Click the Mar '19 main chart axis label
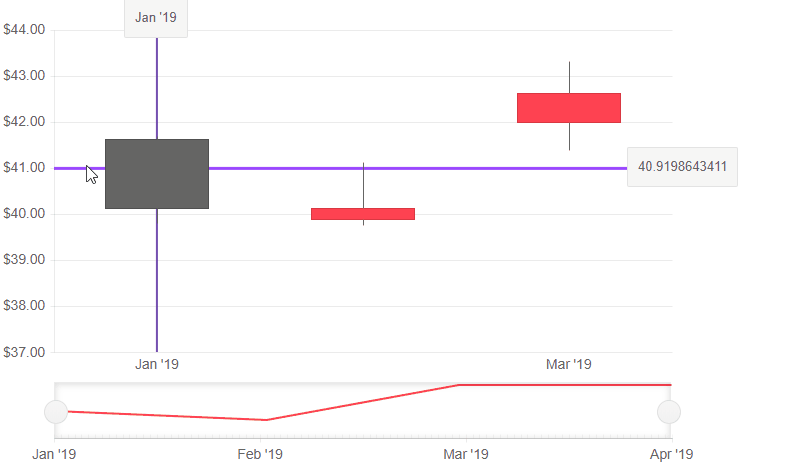 coord(569,364)
